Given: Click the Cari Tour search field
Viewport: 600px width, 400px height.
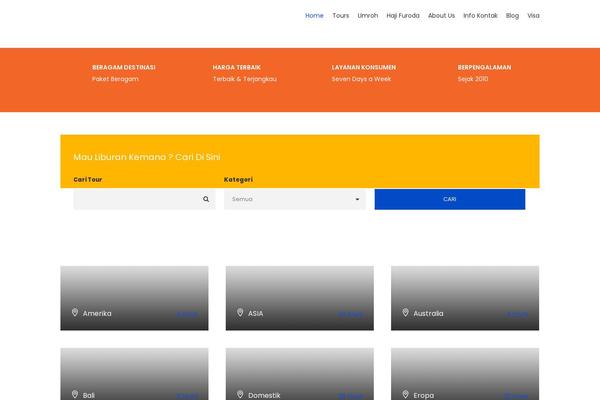Looking at the screenshot, I should 144,199.
